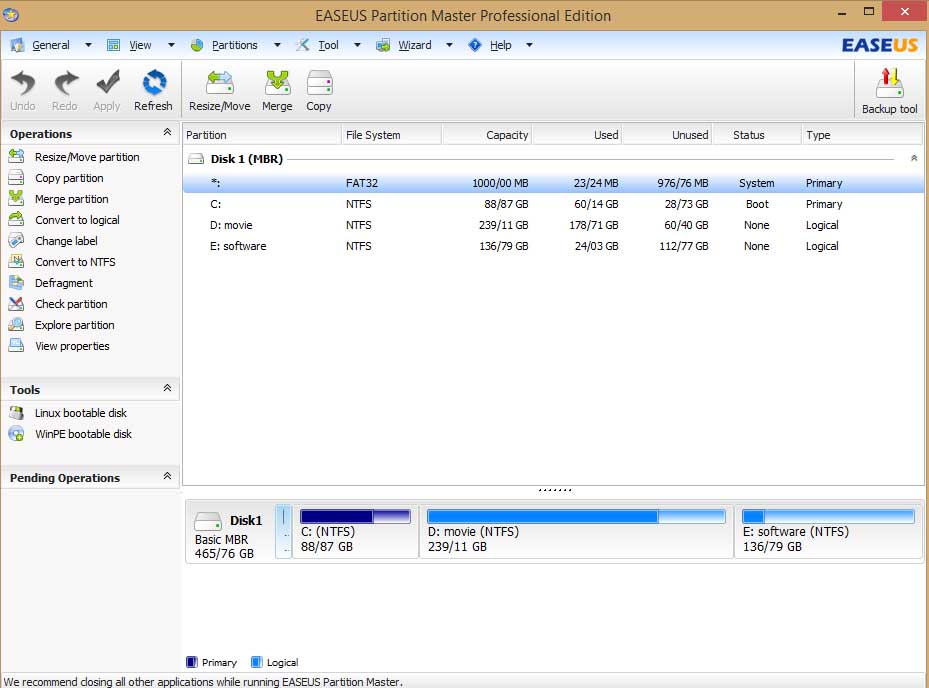This screenshot has height=688, width=929.
Task: Open the General menu dropdown arrow
Action: (x=88, y=45)
